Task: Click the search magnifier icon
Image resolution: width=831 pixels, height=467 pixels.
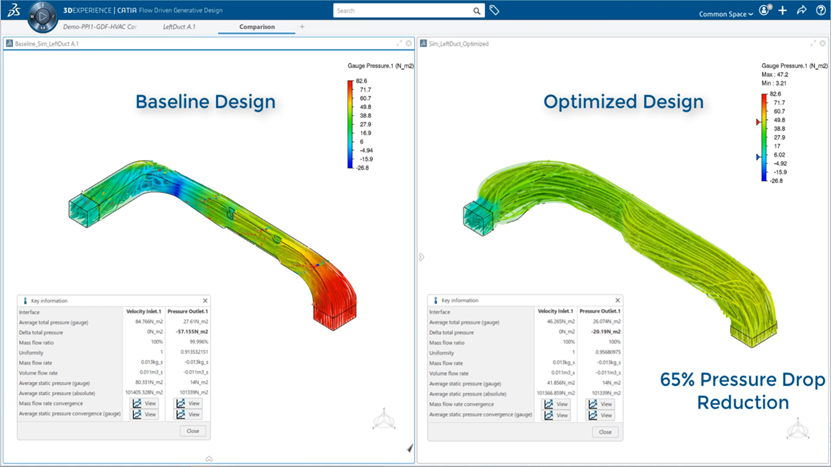Action: (x=476, y=11)
